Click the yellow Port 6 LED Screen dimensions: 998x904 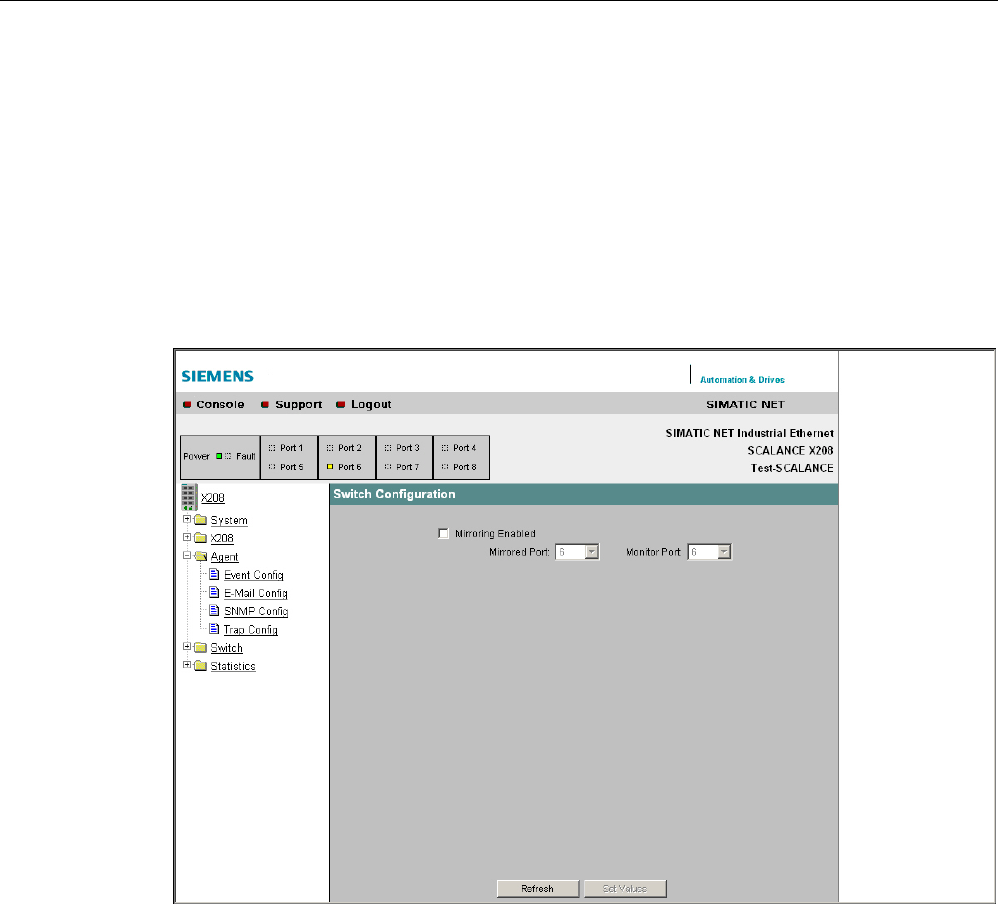click(x=330, y=467)
